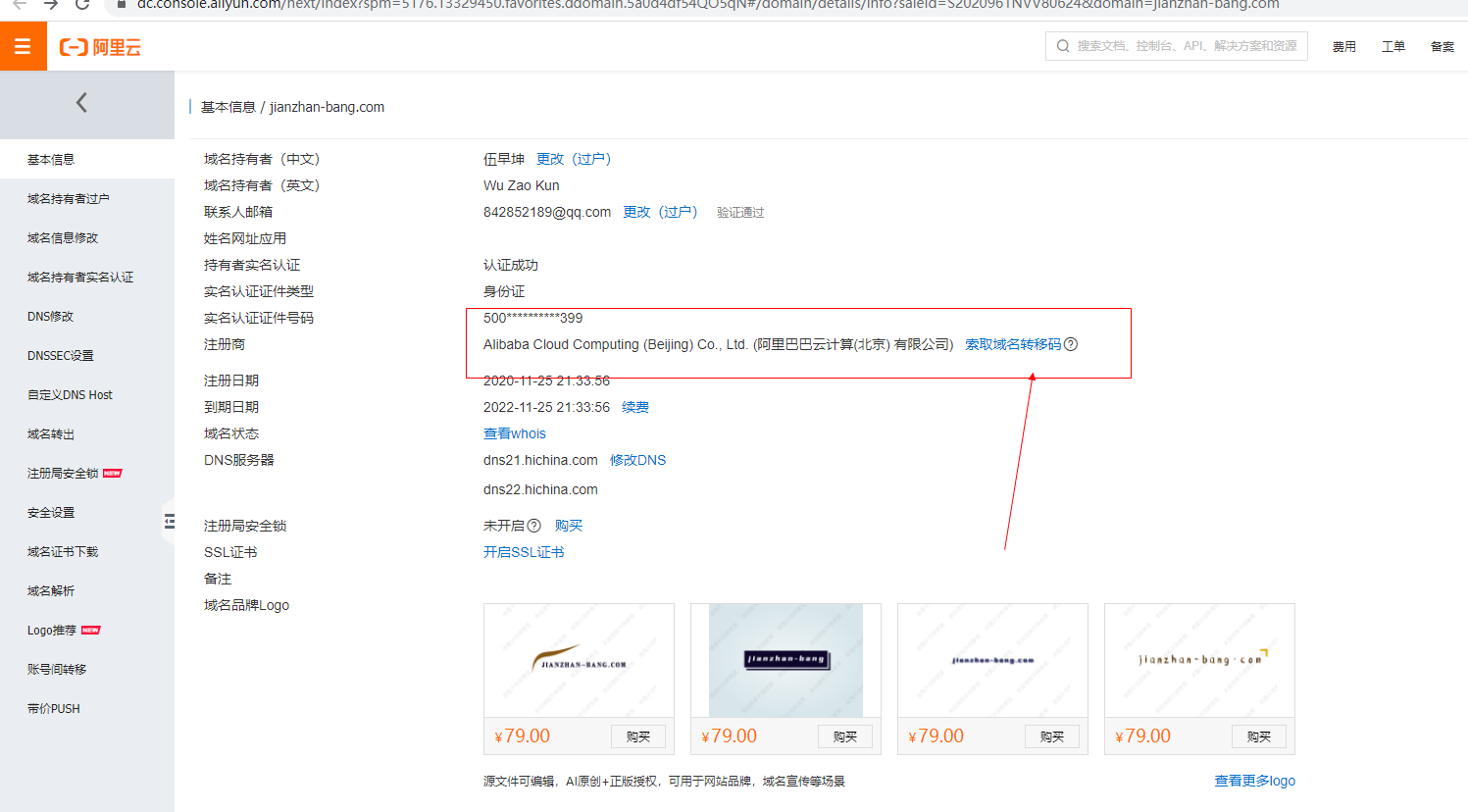
Task: Click 索取域名转移码 link
Action: 1013,344
